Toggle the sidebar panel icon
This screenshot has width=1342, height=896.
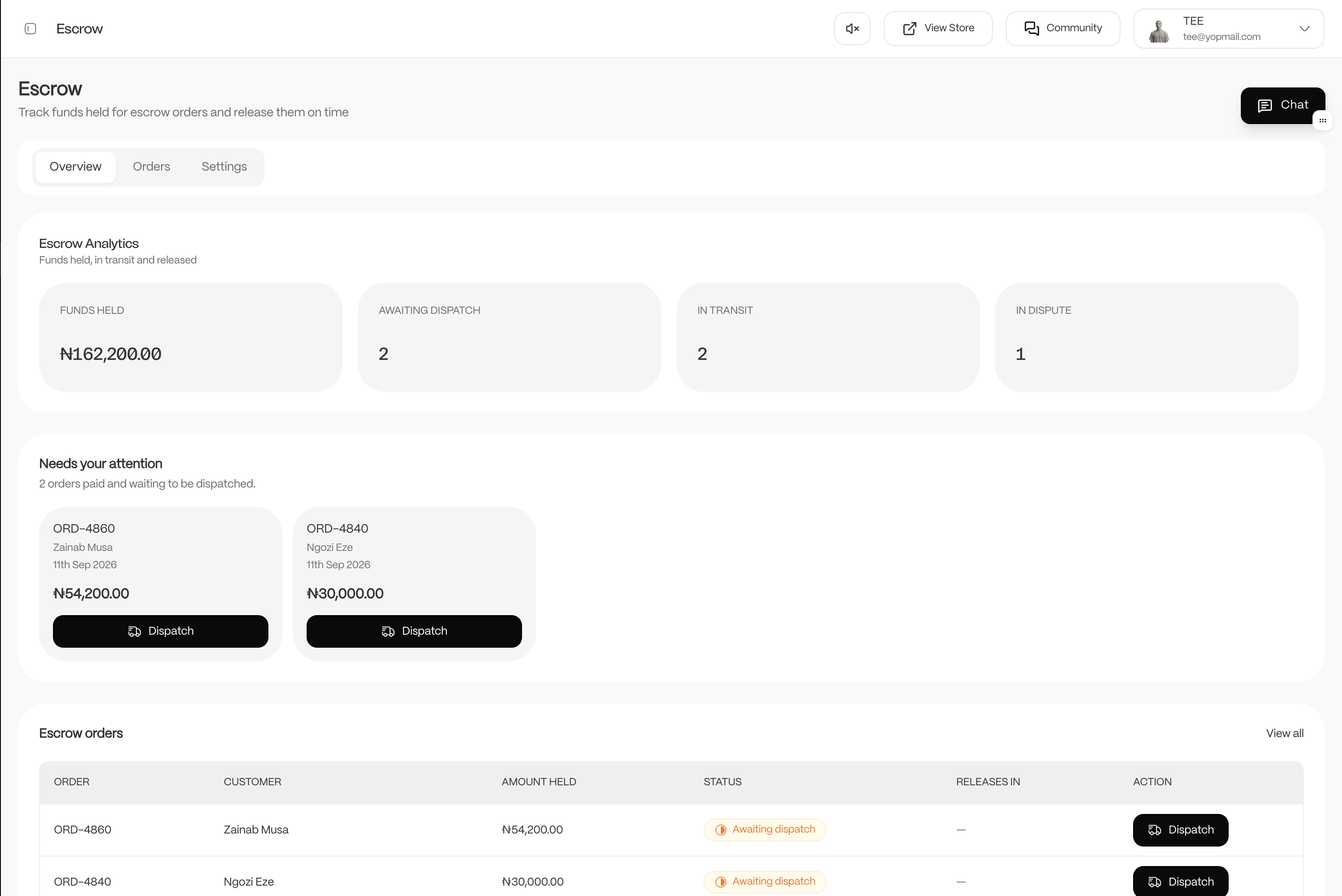[x=30, y=29]
